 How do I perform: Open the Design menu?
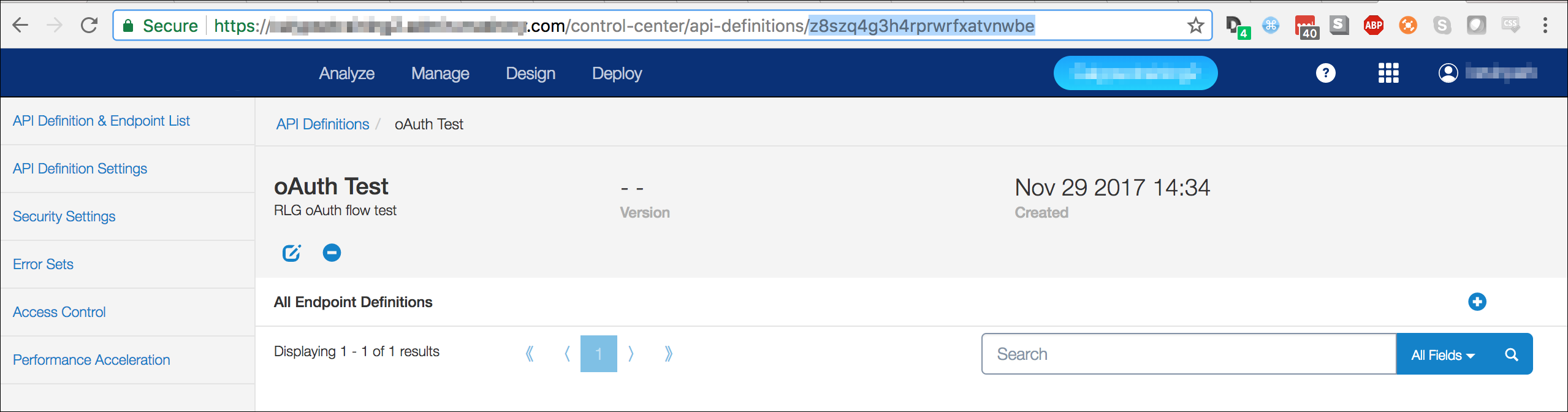pyautogui.click(x=530, y=74)
